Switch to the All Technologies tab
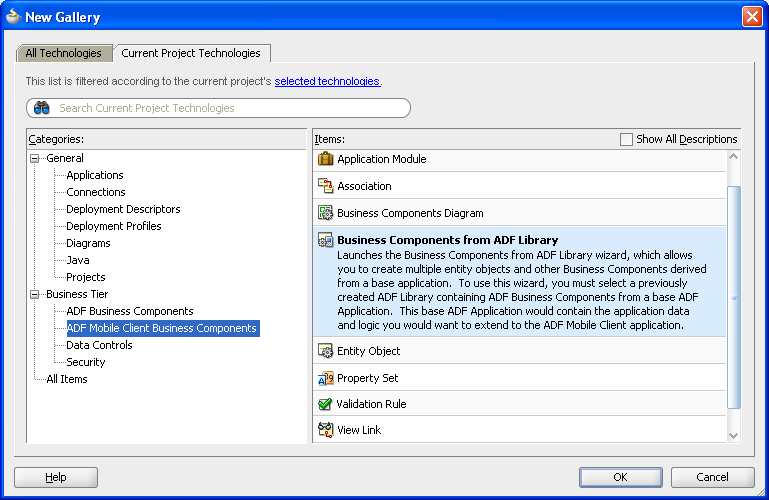The width and height of the screenshot is (769, 500). pyautogui.click(x=64, y=53)
